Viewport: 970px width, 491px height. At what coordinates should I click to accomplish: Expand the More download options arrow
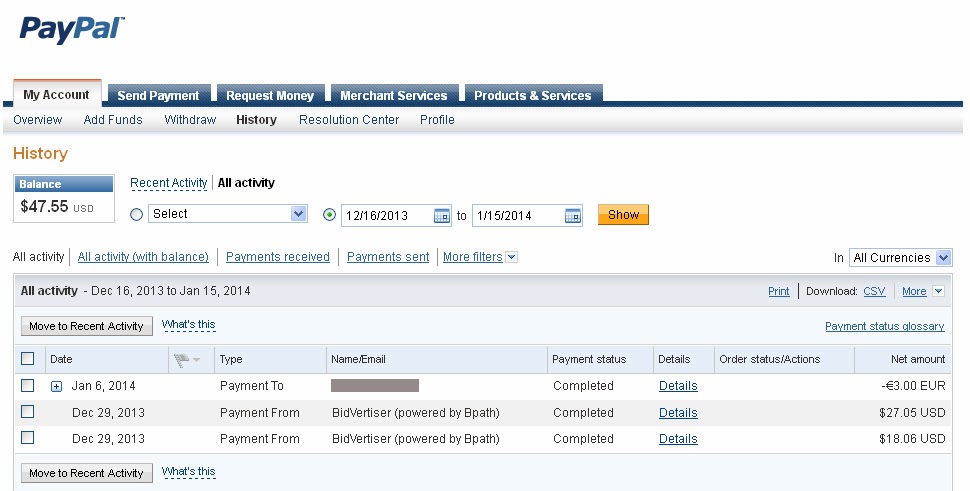coord(938,292)
